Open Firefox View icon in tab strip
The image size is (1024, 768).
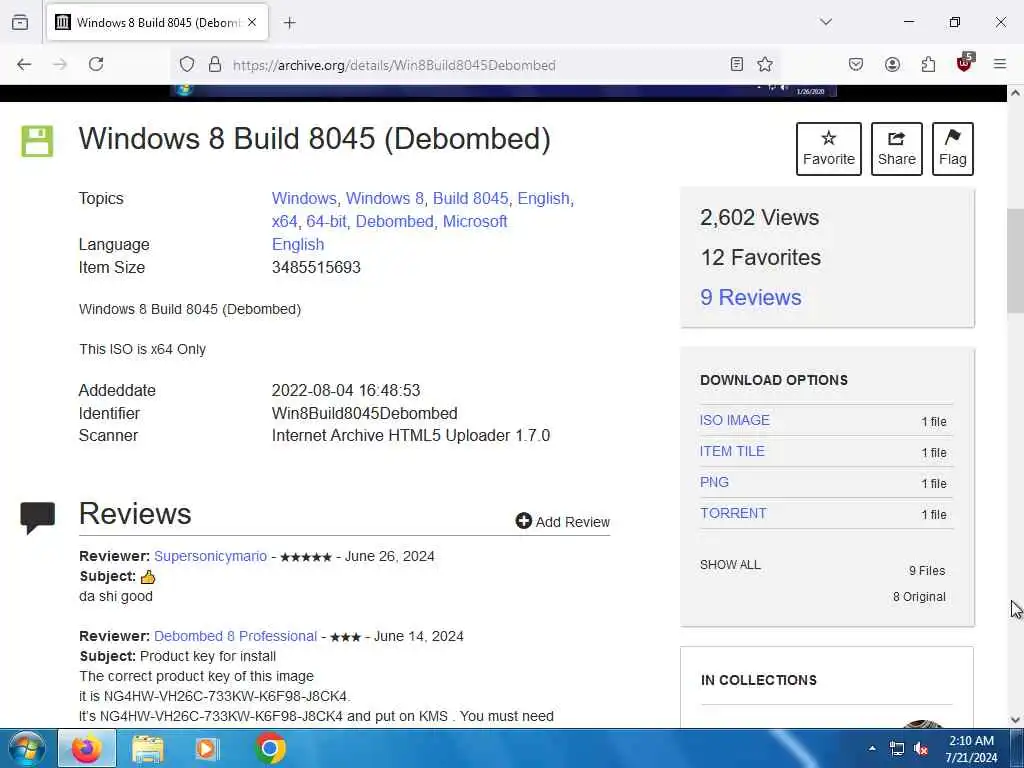click(20, 22)
